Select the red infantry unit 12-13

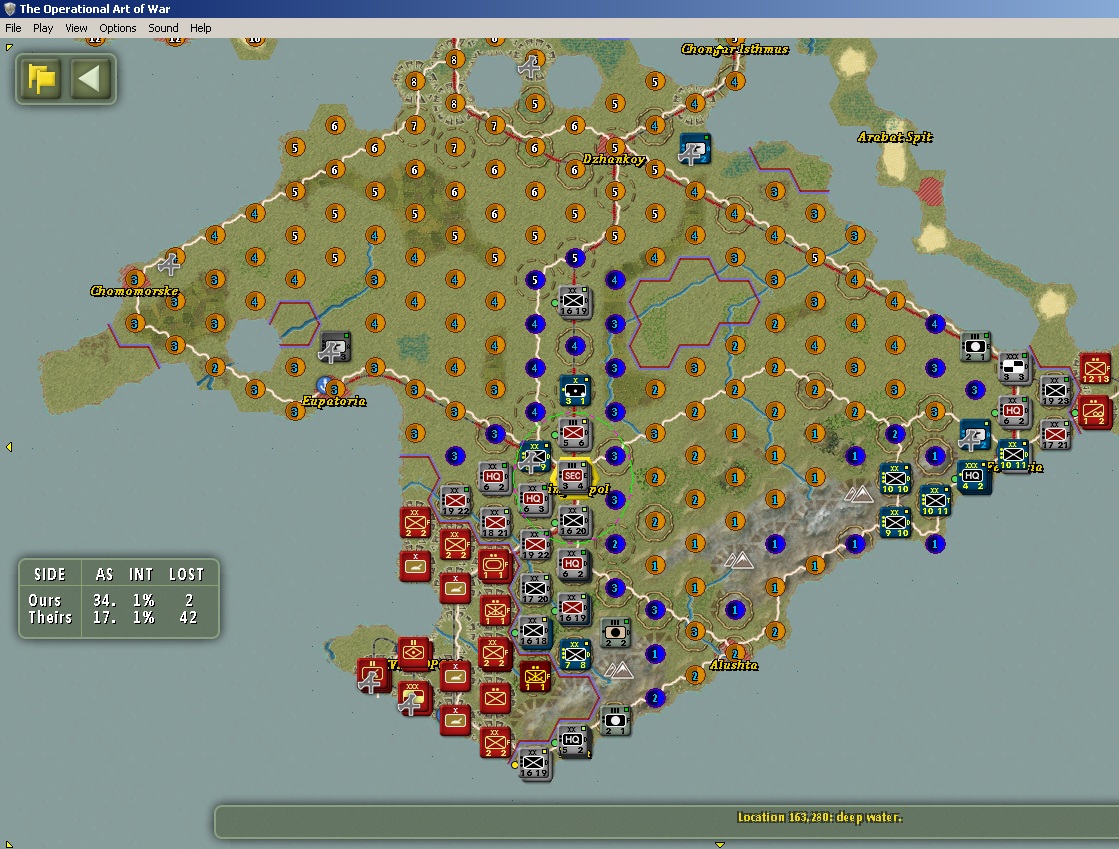pos(1095,369)
